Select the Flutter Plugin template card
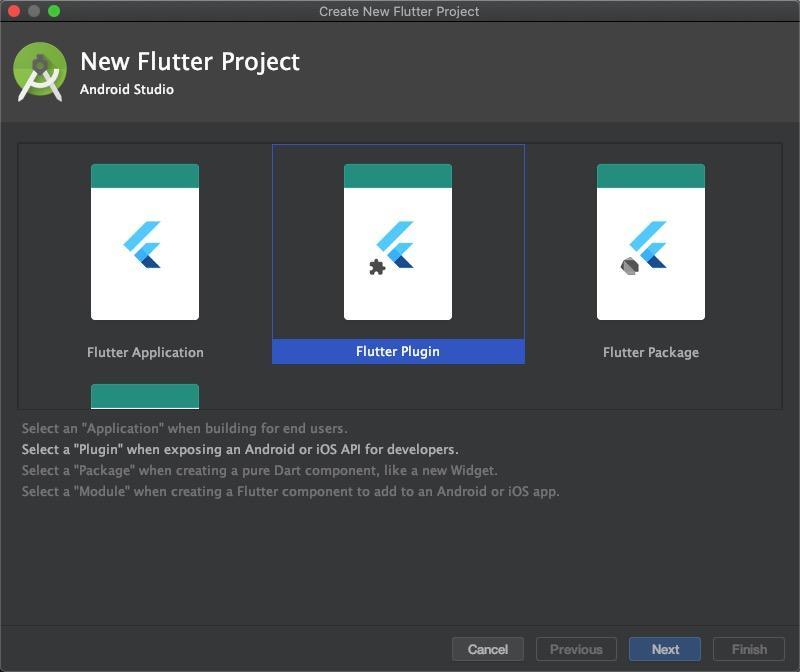 398,254
